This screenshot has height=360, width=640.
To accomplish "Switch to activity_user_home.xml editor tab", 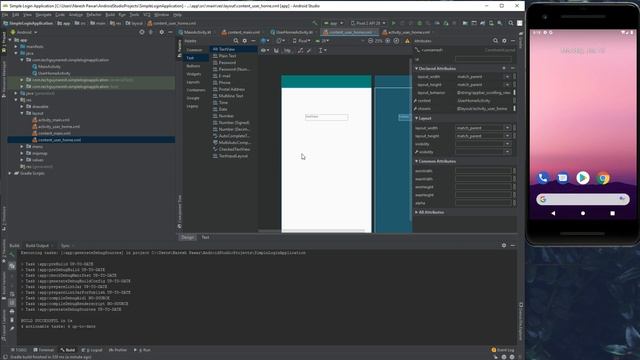I will (409, 32).
